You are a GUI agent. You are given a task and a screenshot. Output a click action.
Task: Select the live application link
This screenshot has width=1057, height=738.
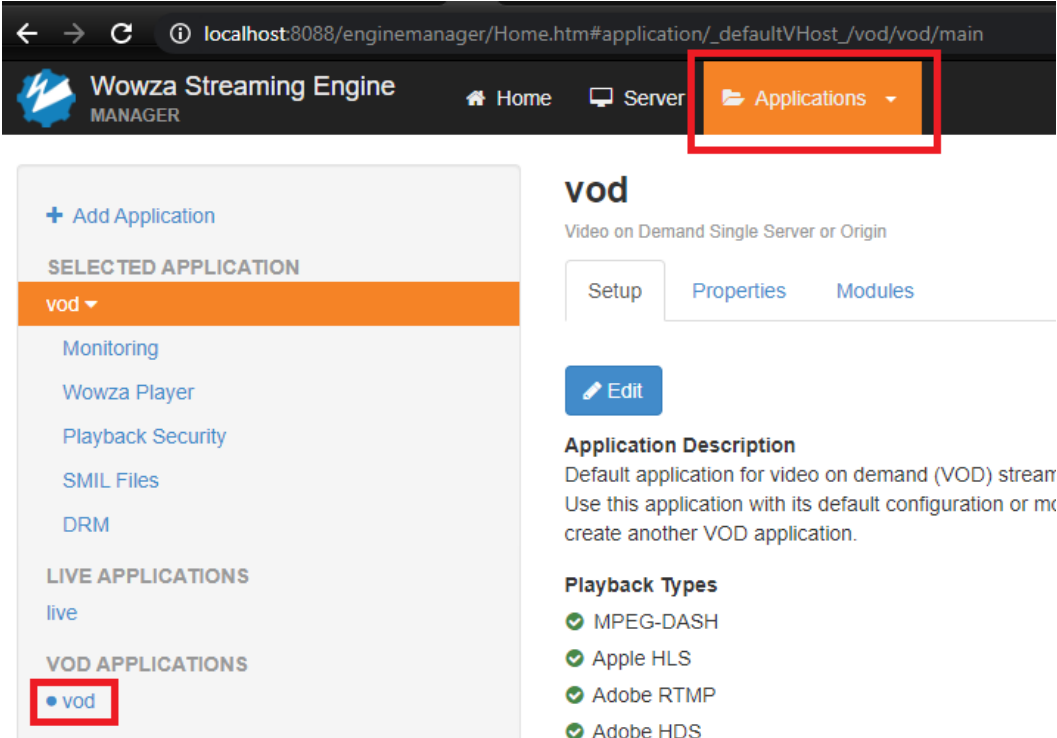tap(61, 612)
